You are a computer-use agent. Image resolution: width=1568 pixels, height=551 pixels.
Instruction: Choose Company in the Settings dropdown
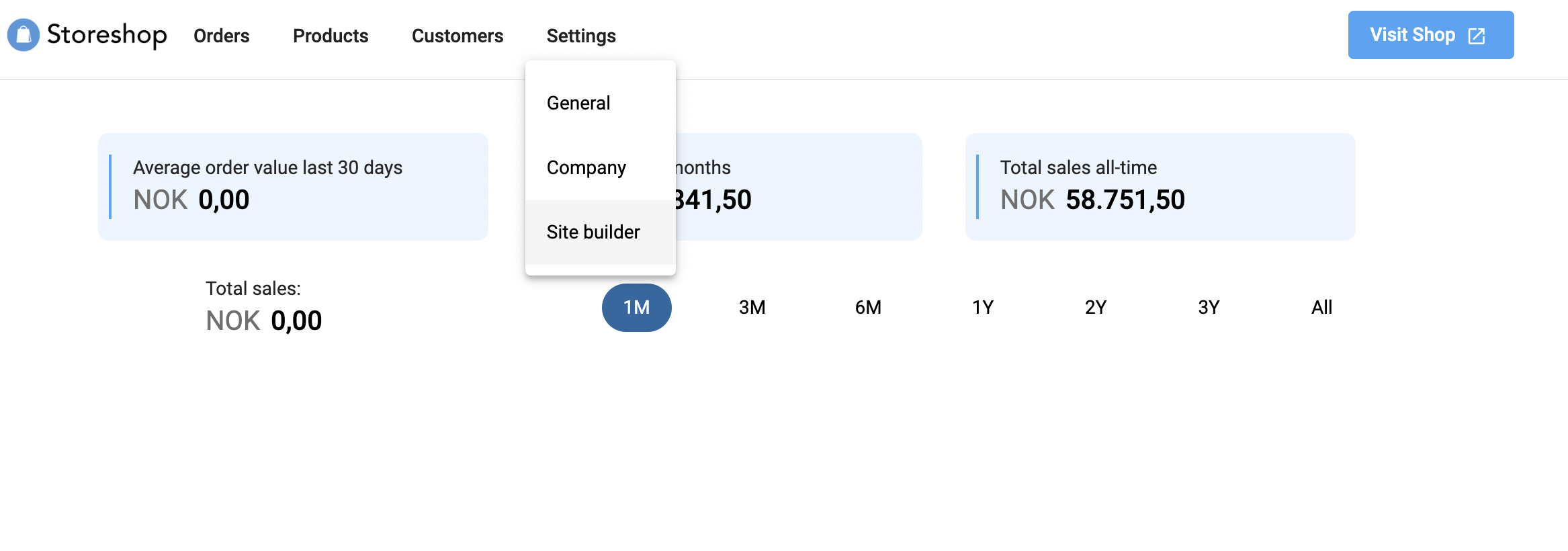coord(586,167)
